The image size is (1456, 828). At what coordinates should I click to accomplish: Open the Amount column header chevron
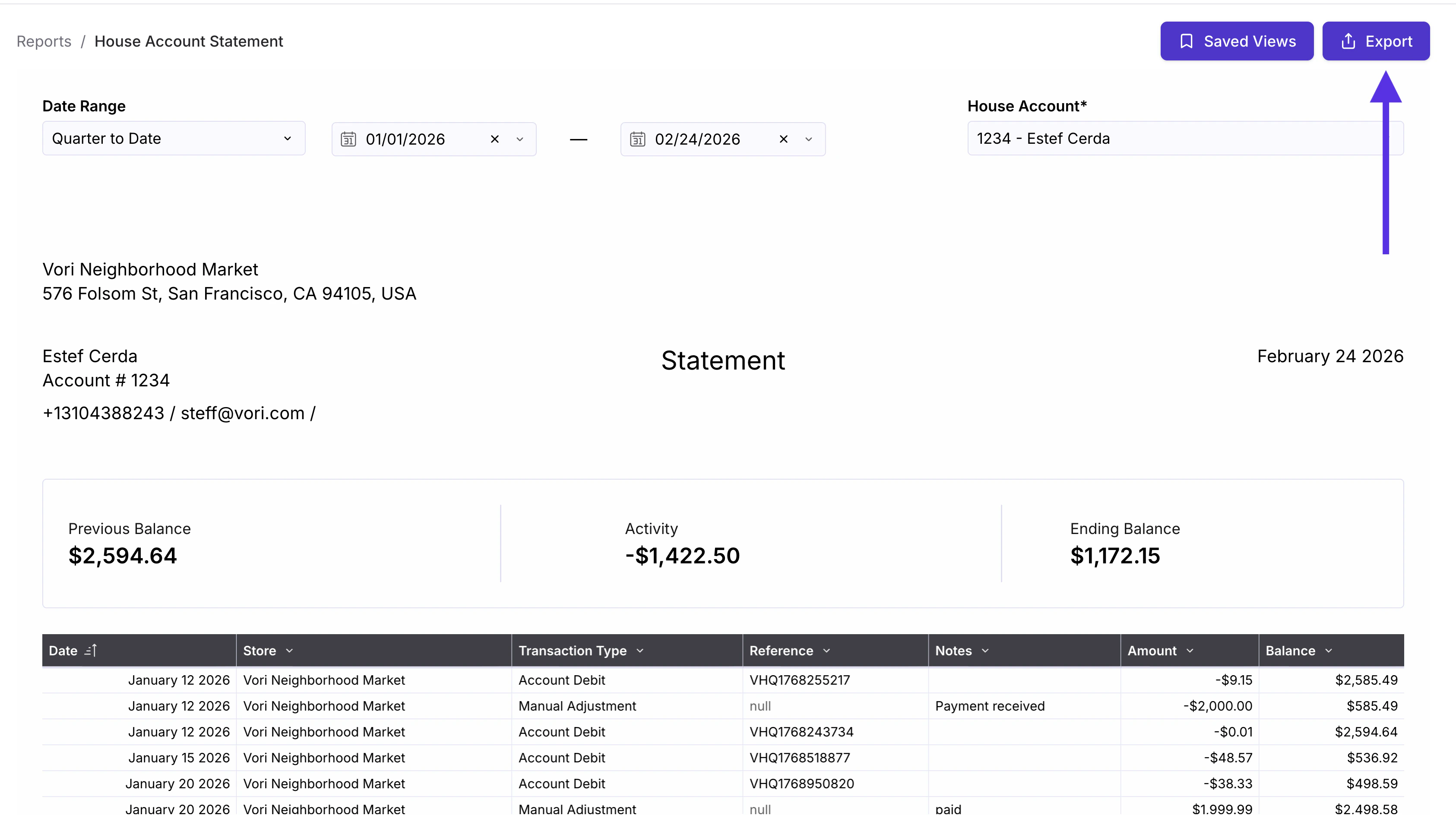pyautogui.click(x=1190, y=651)
